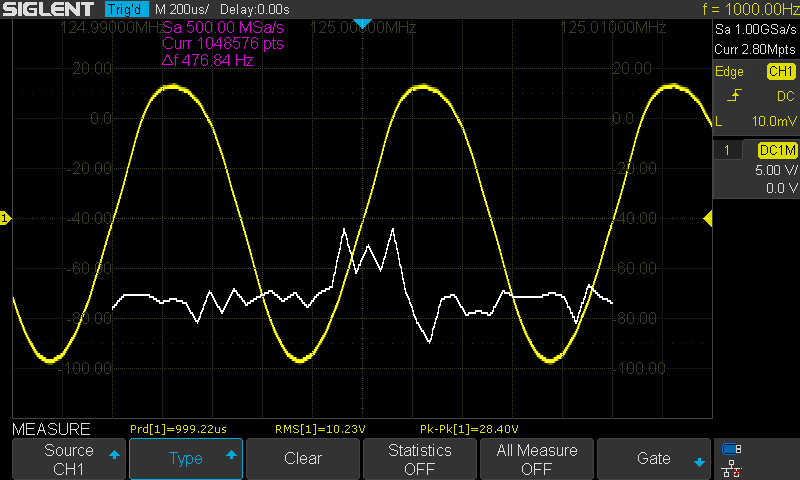Click the USB drive status icon
The width and height of the screenshot is (800, 480).
[732, 448]
